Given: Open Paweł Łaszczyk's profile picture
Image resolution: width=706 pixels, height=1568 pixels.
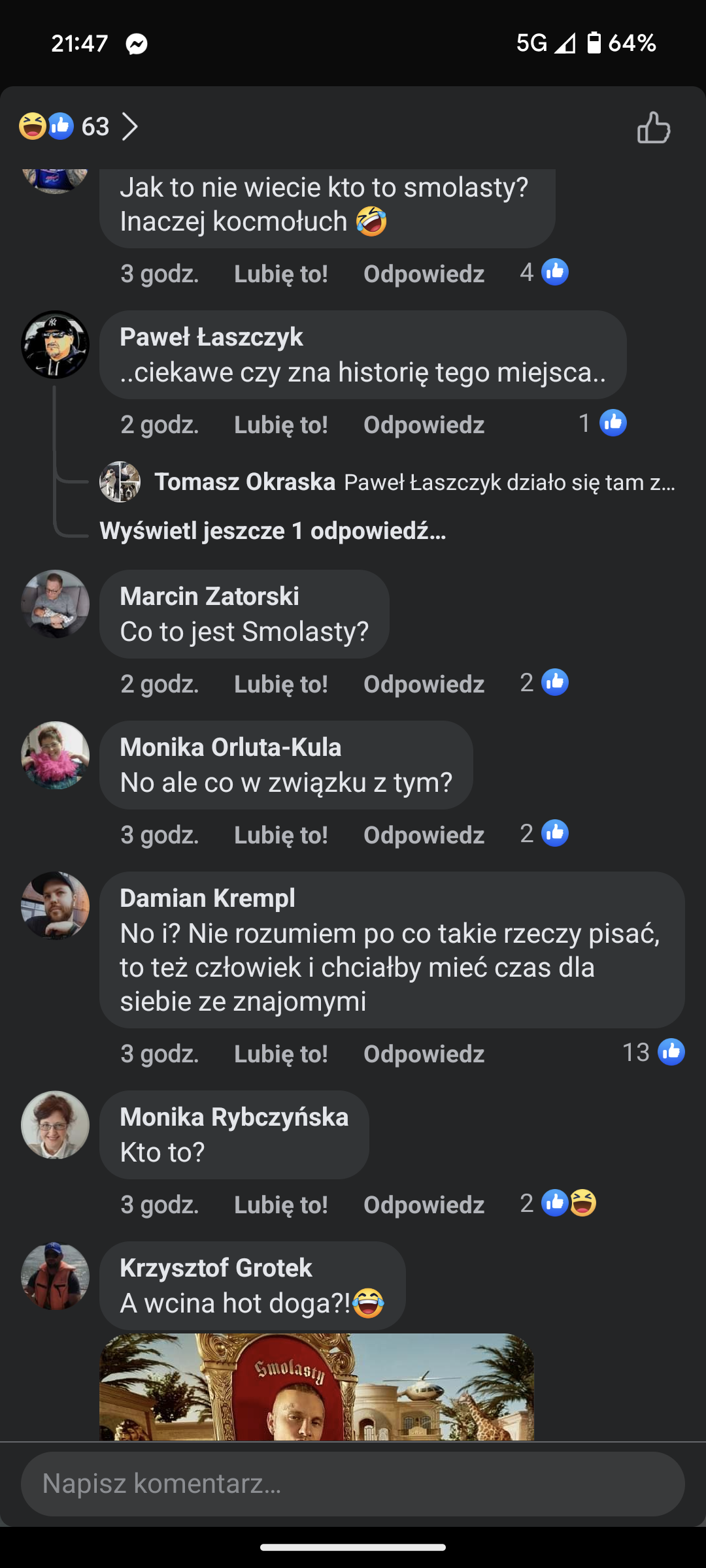Looking at the screenshot, I should tap(55, 344).
